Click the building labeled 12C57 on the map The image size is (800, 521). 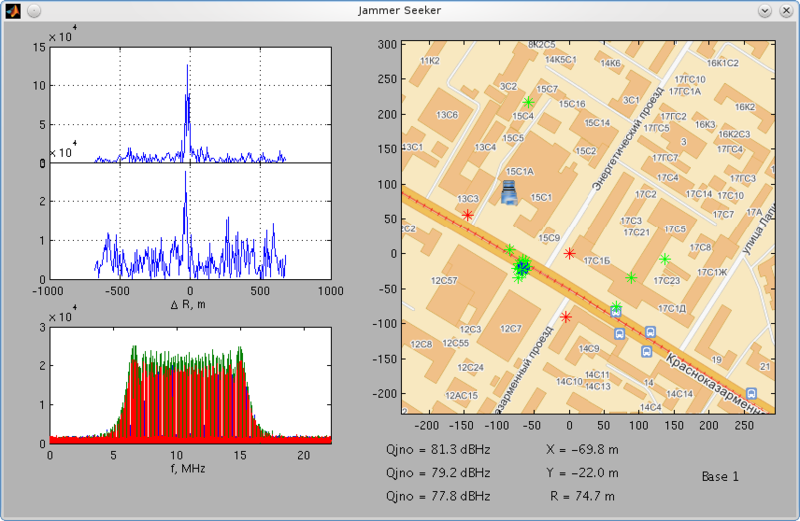(443, 281)
